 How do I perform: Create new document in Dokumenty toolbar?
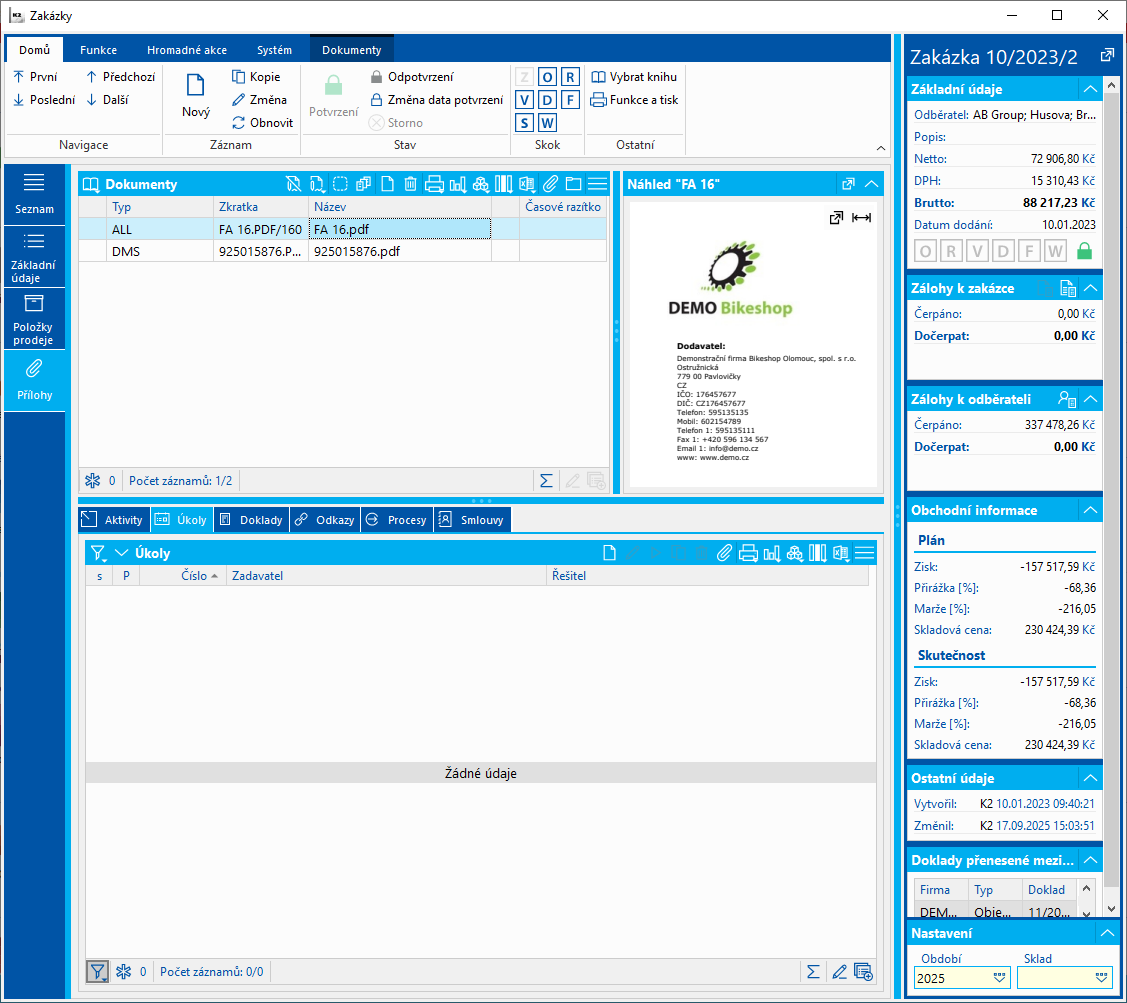tap(387, 184)
